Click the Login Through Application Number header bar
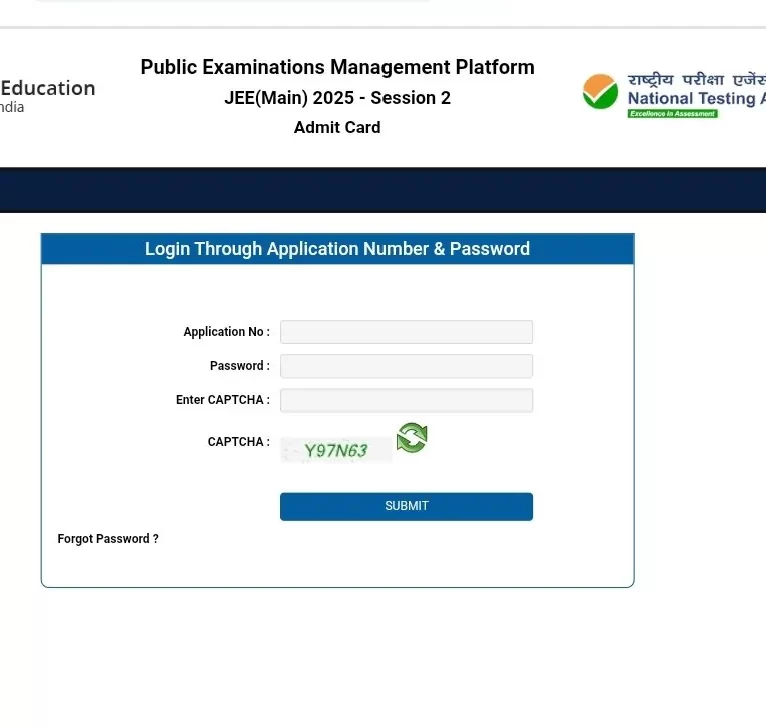The height and width of the screenshot is (727, 766). click(337, 249)
